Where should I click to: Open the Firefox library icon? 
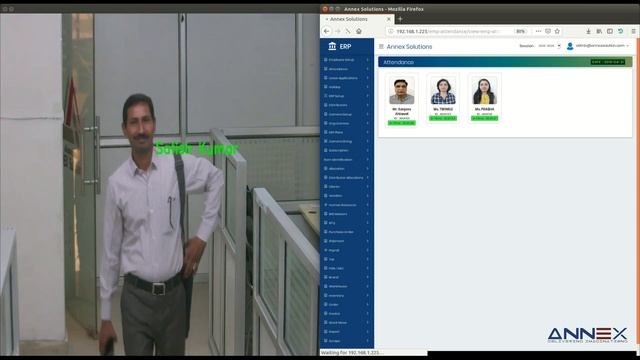click(599, 31)
